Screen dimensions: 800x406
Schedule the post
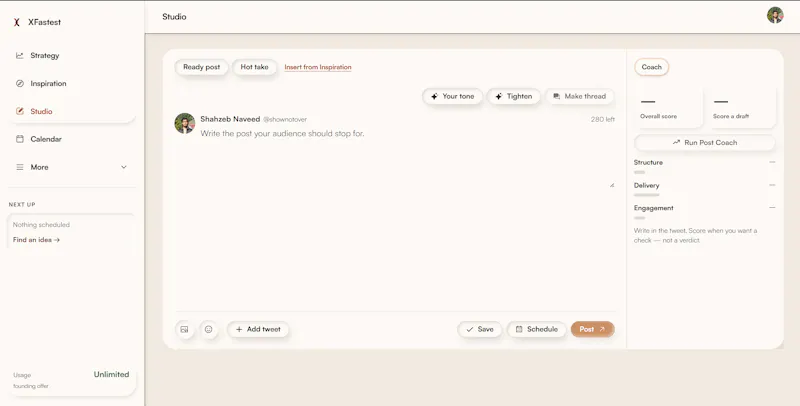pos(536,329)
